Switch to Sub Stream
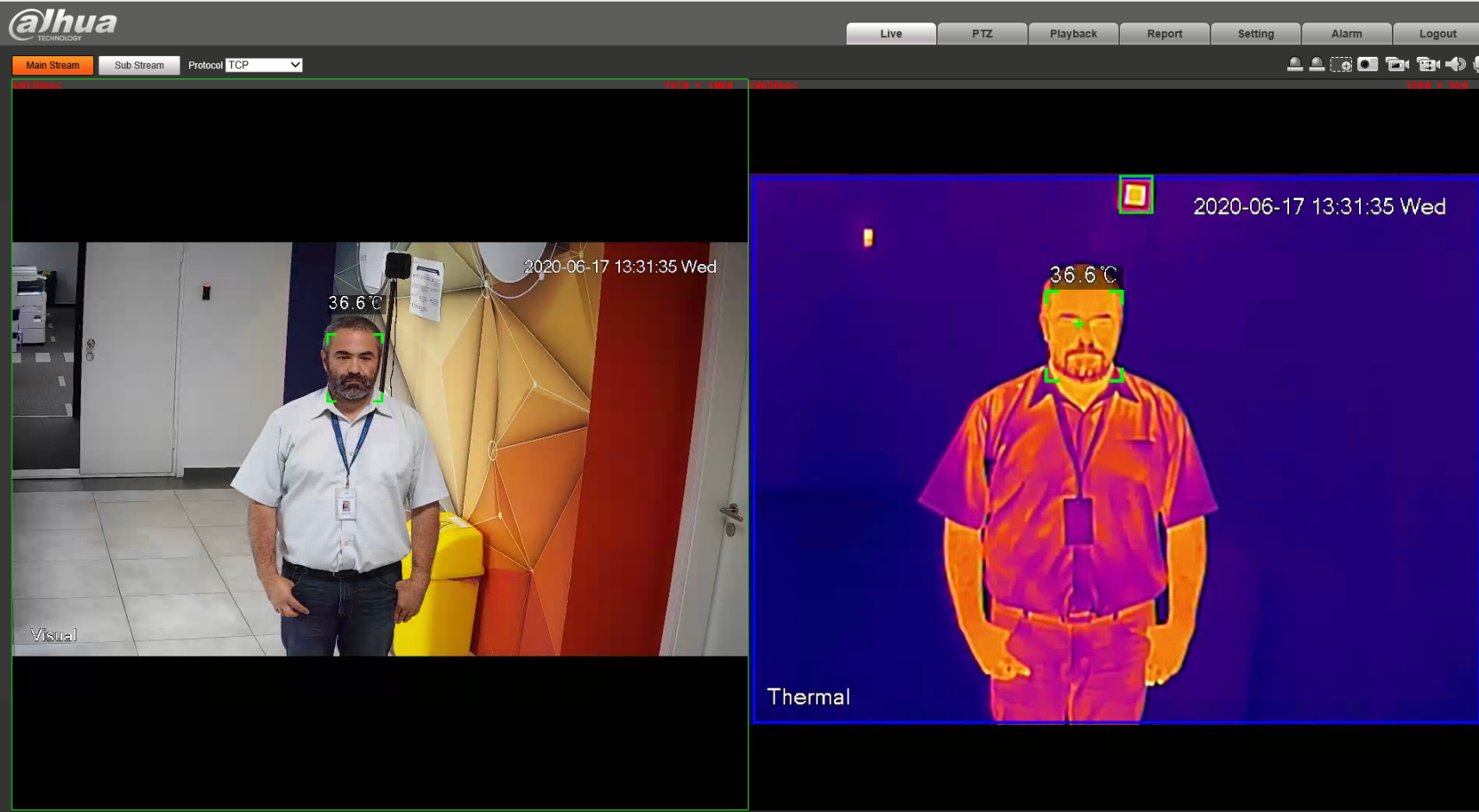The image size is (1479, 812). [x=139, y=66]
